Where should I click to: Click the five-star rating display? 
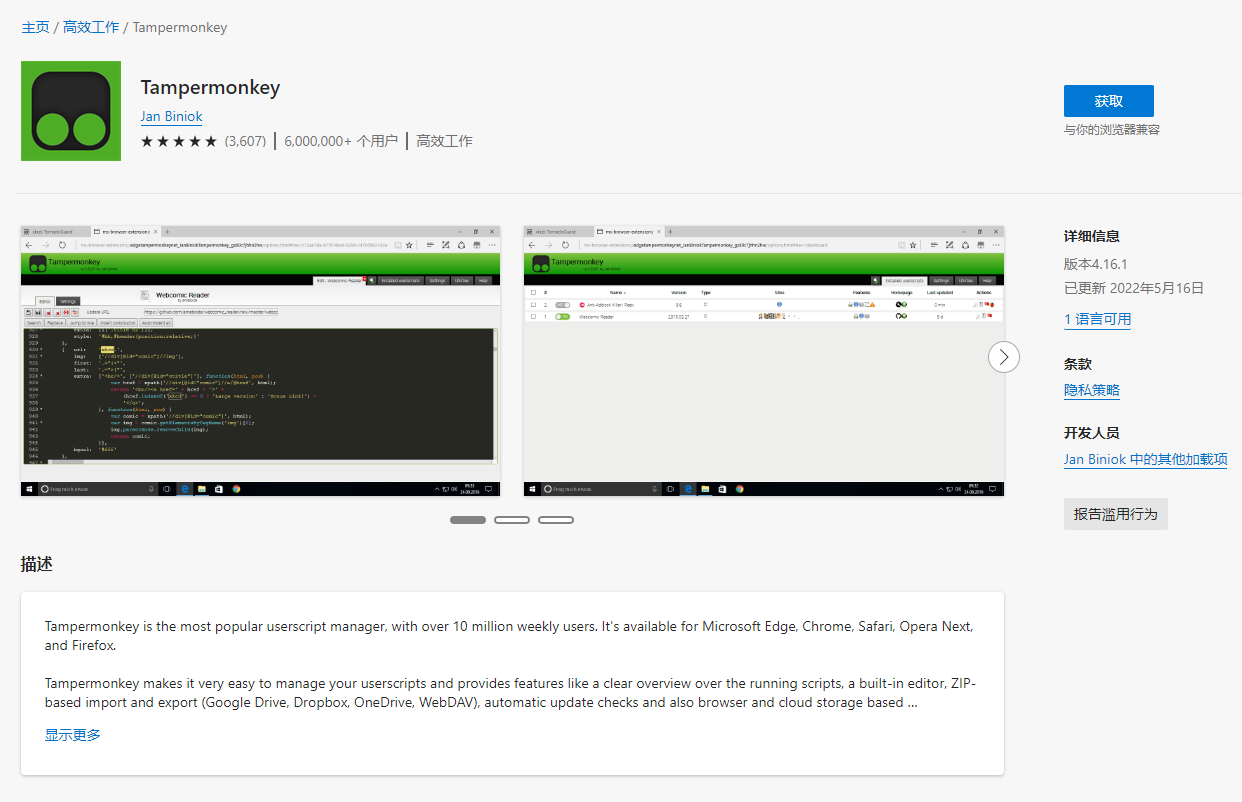[179, 141]
